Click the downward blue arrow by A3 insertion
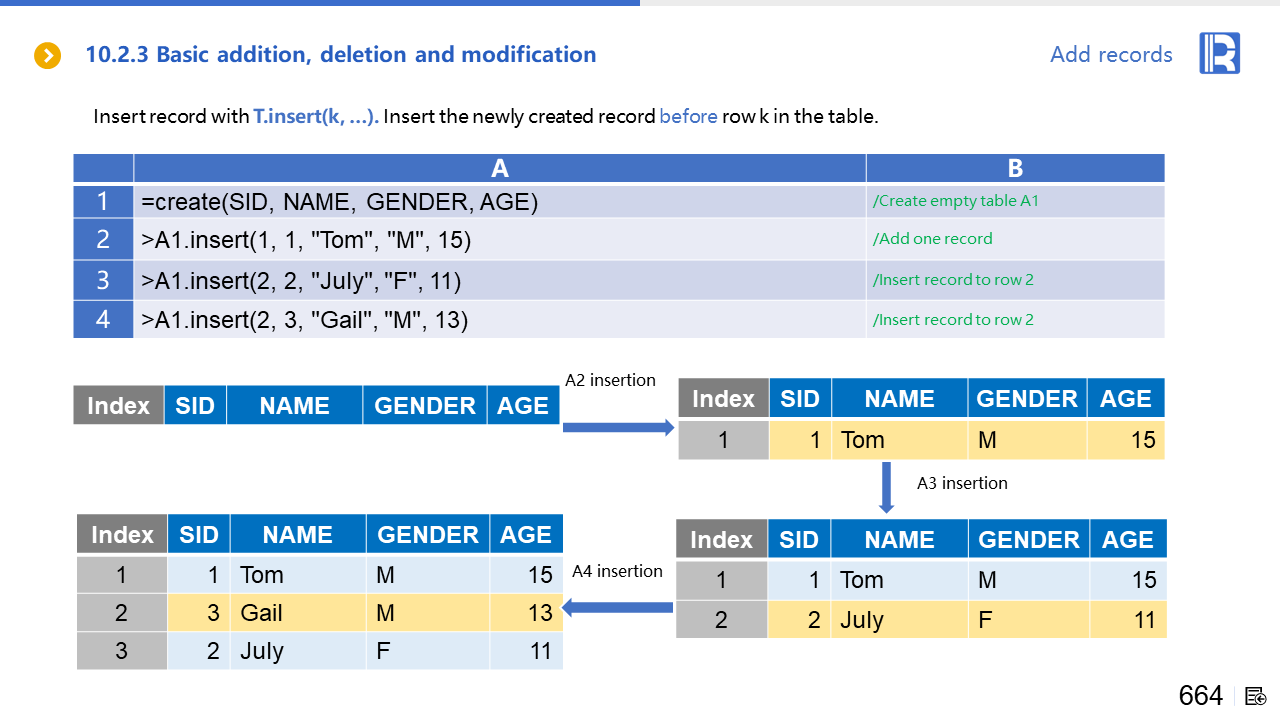Screen dimensions: 1280x720 point(886,488)
